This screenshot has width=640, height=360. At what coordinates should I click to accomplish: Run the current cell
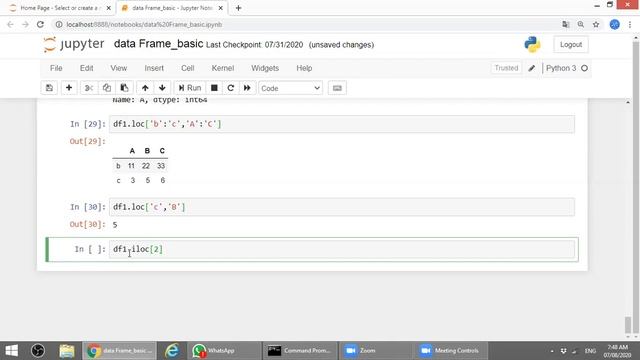click(190, 88)
